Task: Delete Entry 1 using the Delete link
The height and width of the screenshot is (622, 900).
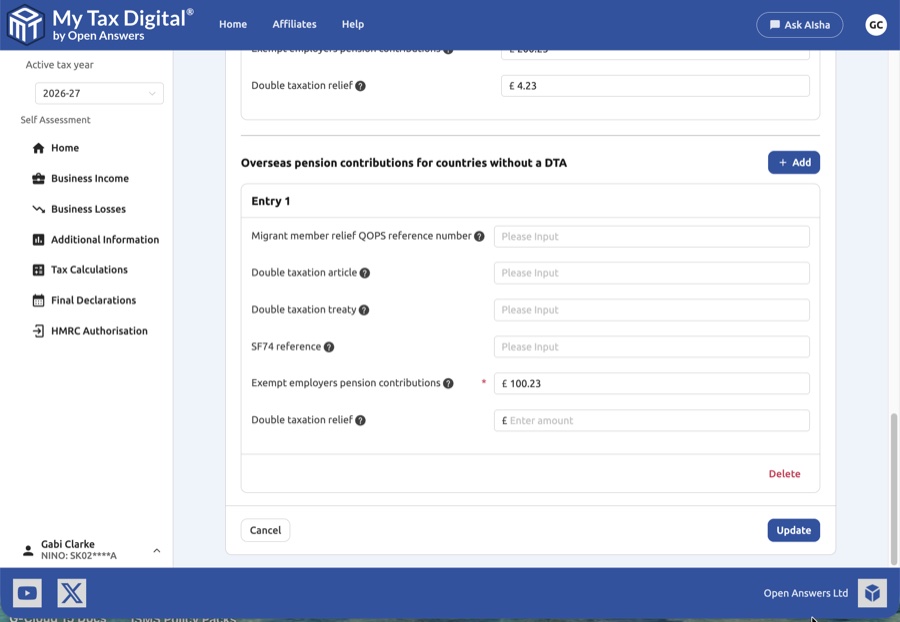Action: [x=784, y=474]
